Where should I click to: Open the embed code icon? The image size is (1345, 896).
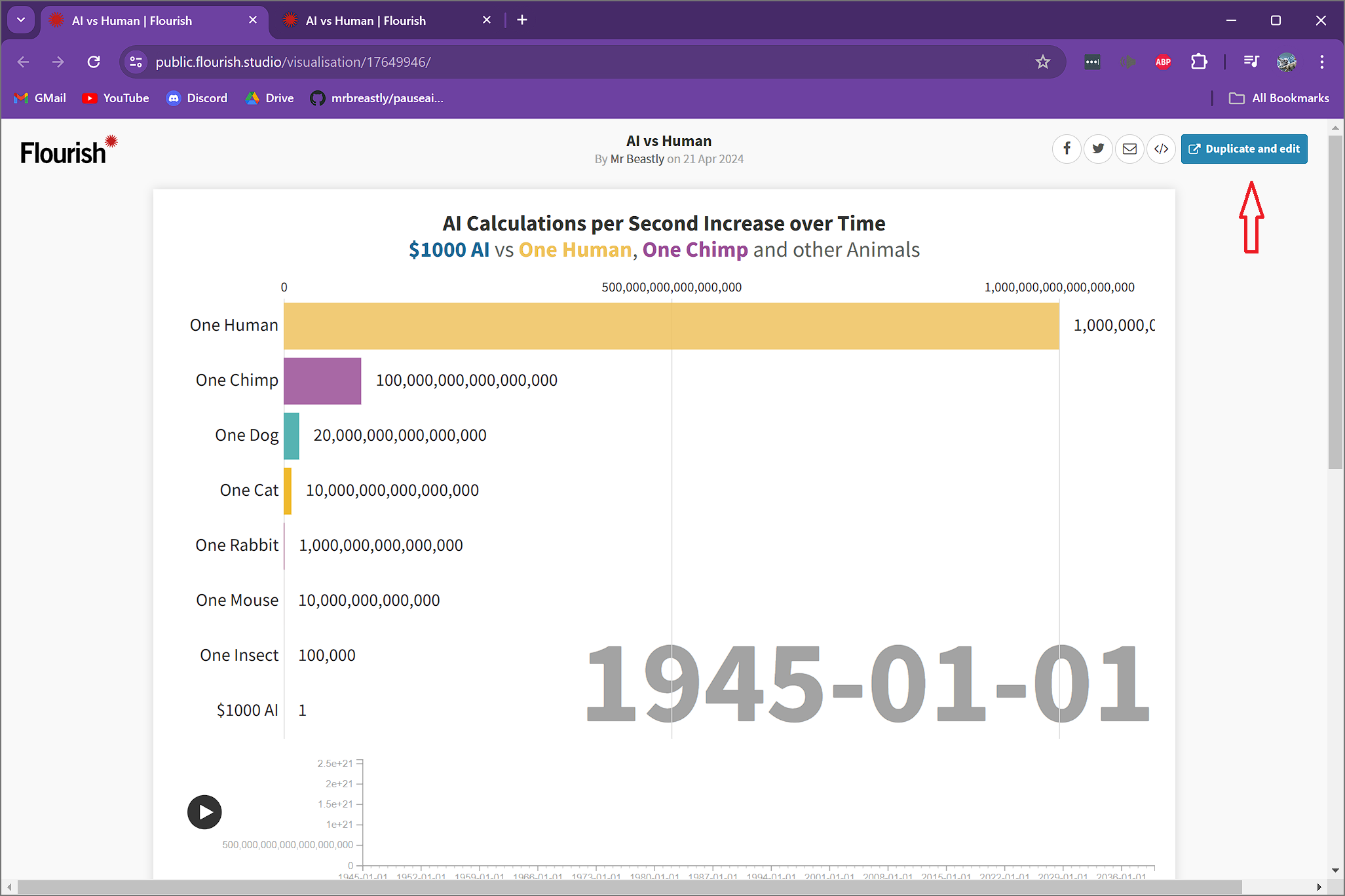tap(1161, 149)
